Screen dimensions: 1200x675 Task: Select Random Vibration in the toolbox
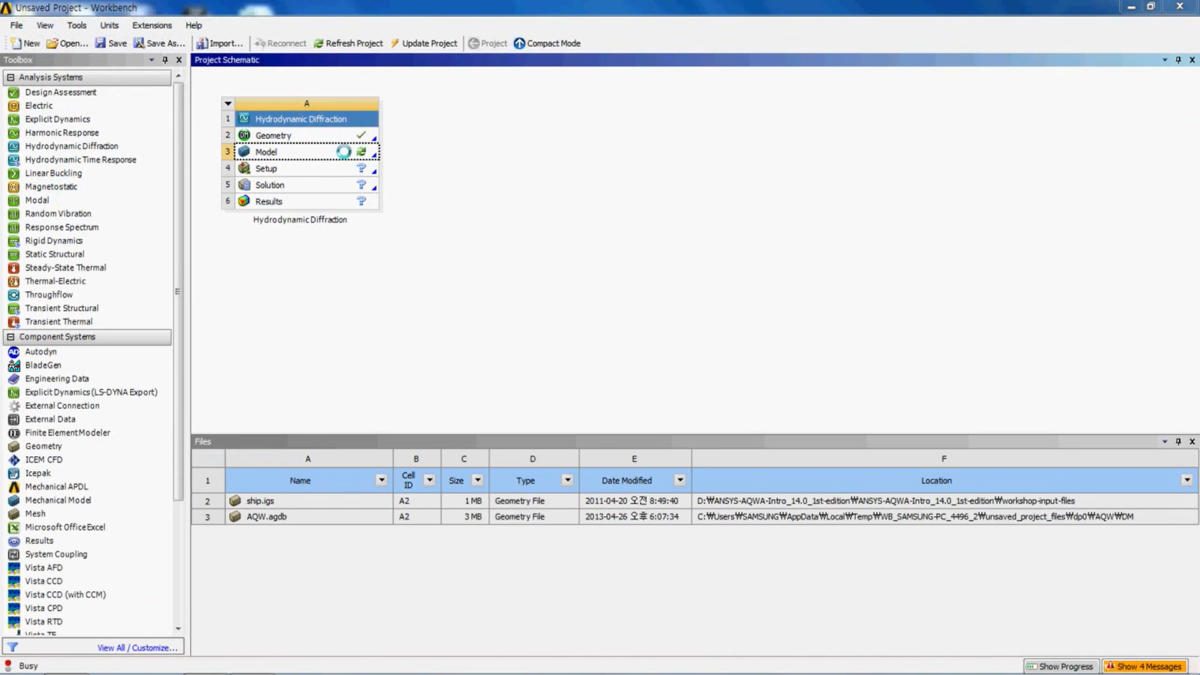coord(58,214)
